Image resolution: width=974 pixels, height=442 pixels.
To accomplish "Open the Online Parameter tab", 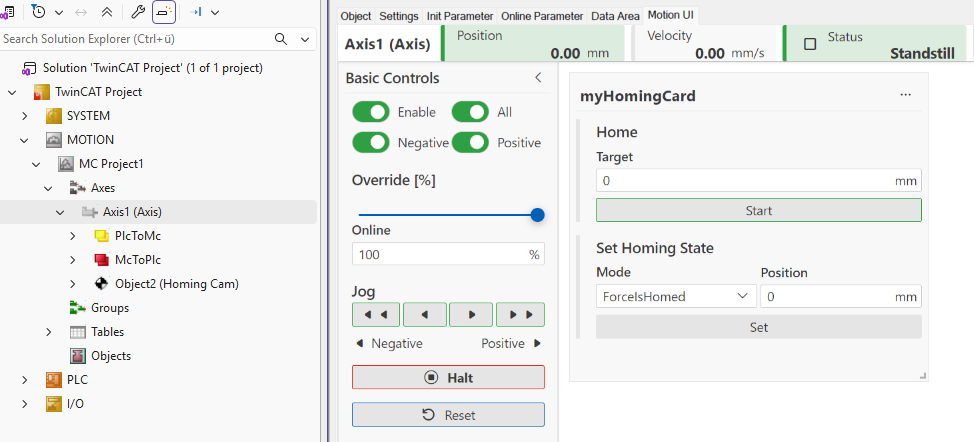I will pos(542,16).
